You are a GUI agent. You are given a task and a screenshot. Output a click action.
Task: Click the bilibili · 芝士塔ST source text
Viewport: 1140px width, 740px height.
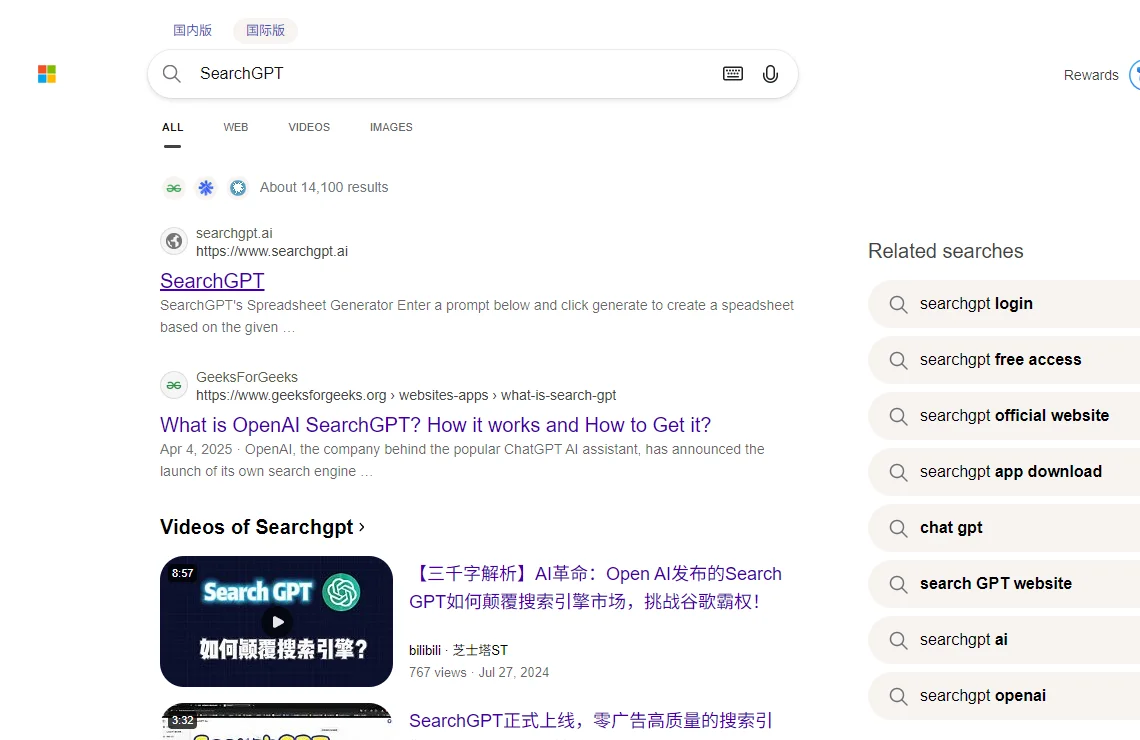(x=458, y=650)
